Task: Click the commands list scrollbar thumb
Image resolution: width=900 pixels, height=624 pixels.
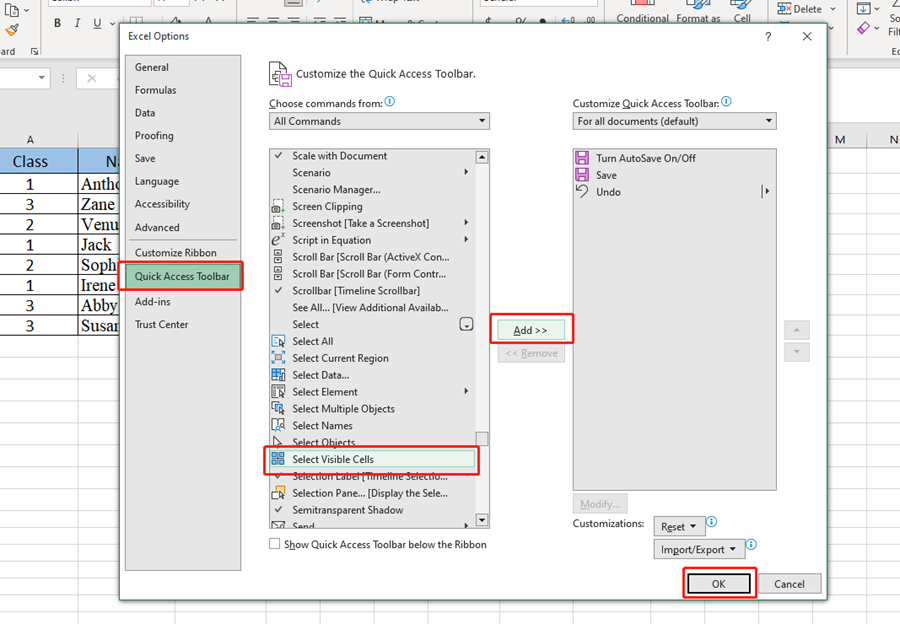Action: [x=482, y=439]
